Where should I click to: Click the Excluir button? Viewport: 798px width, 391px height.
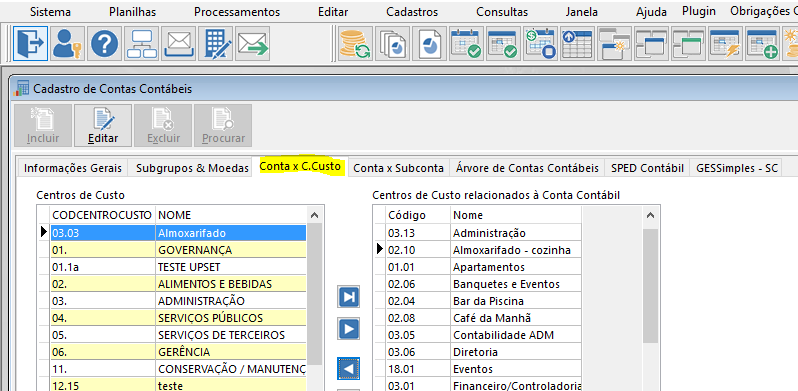(x=163, y=125)
